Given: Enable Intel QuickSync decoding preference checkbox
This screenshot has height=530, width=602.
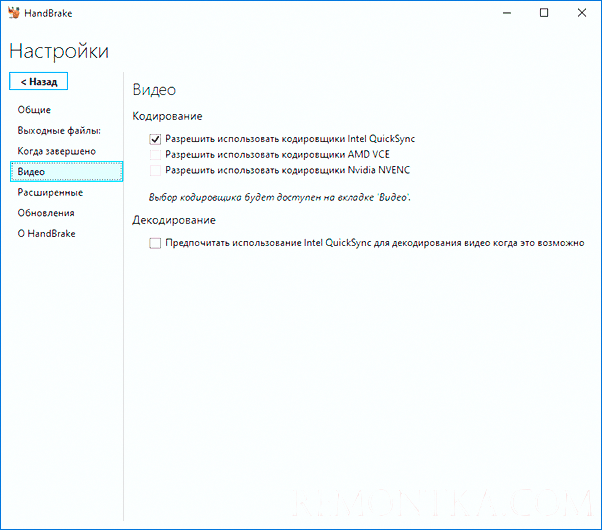Looking at the screenshot, I should tap(155, 243).
